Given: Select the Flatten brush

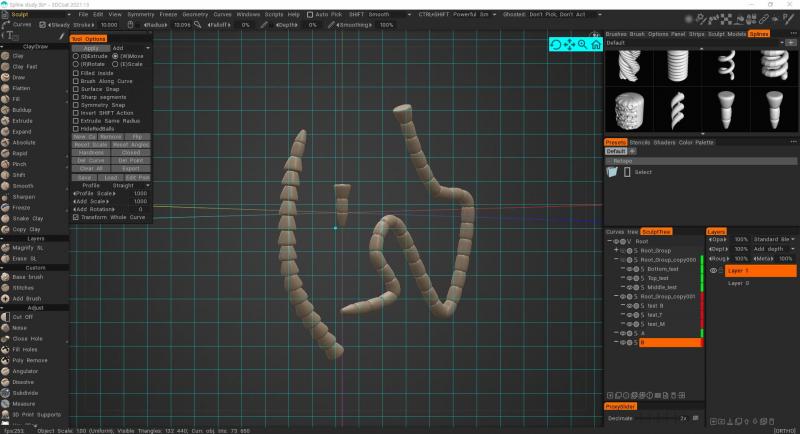Looking at the screenshot, I should [x=23, y=88].
